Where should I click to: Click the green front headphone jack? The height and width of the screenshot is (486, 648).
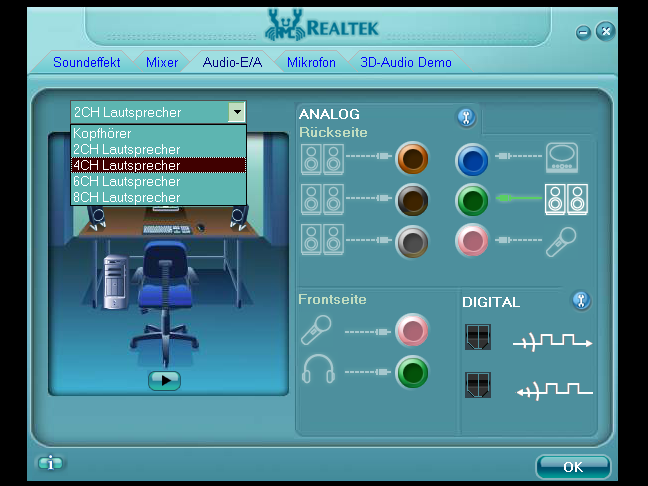point(412,372)
